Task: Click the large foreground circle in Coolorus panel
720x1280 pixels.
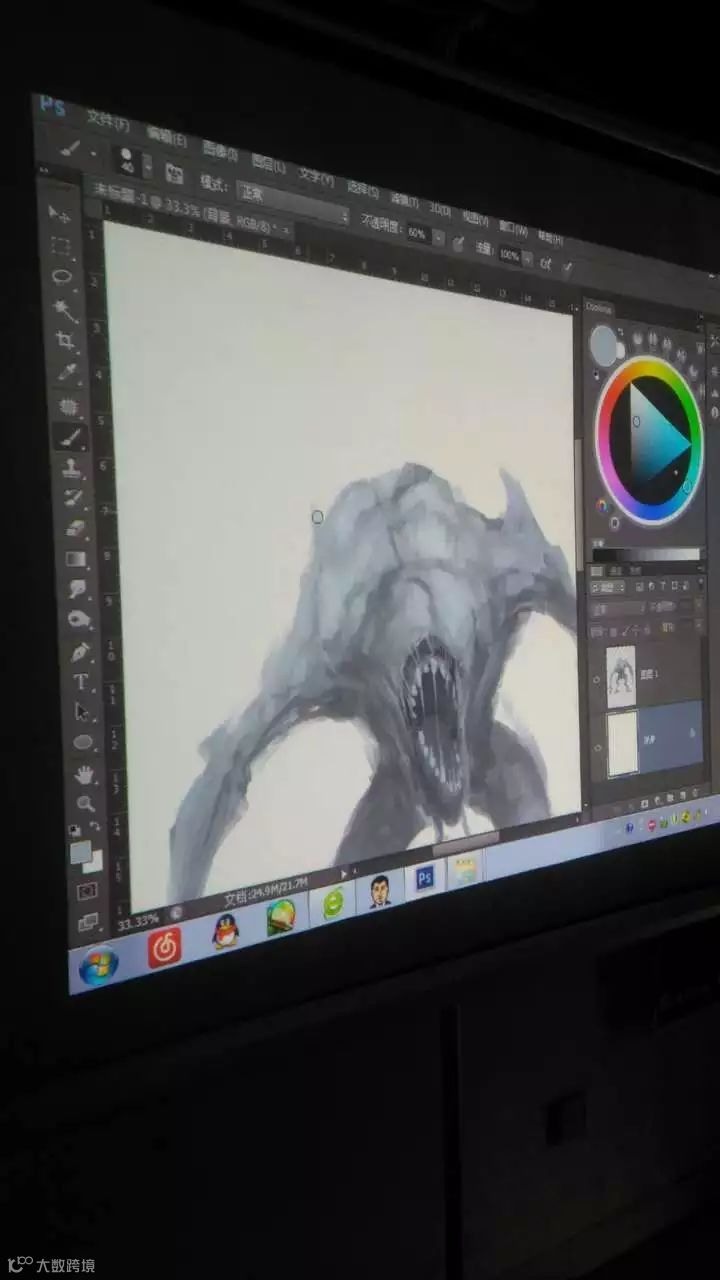Action: 603,344
